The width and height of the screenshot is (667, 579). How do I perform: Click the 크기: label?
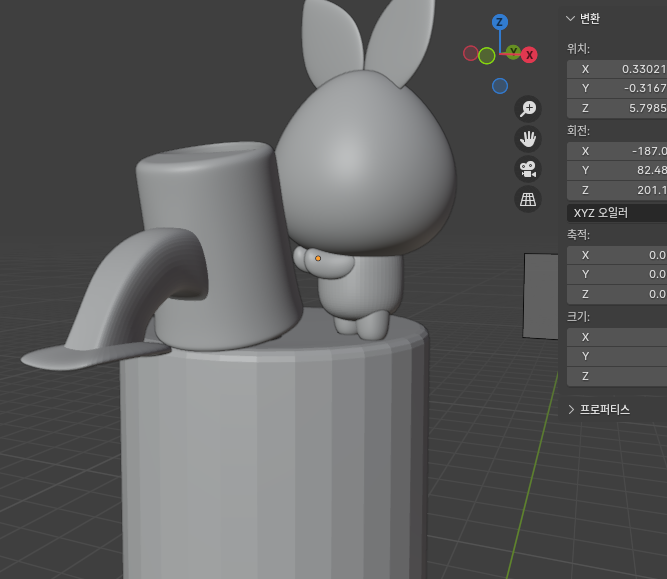coord(578,317)
